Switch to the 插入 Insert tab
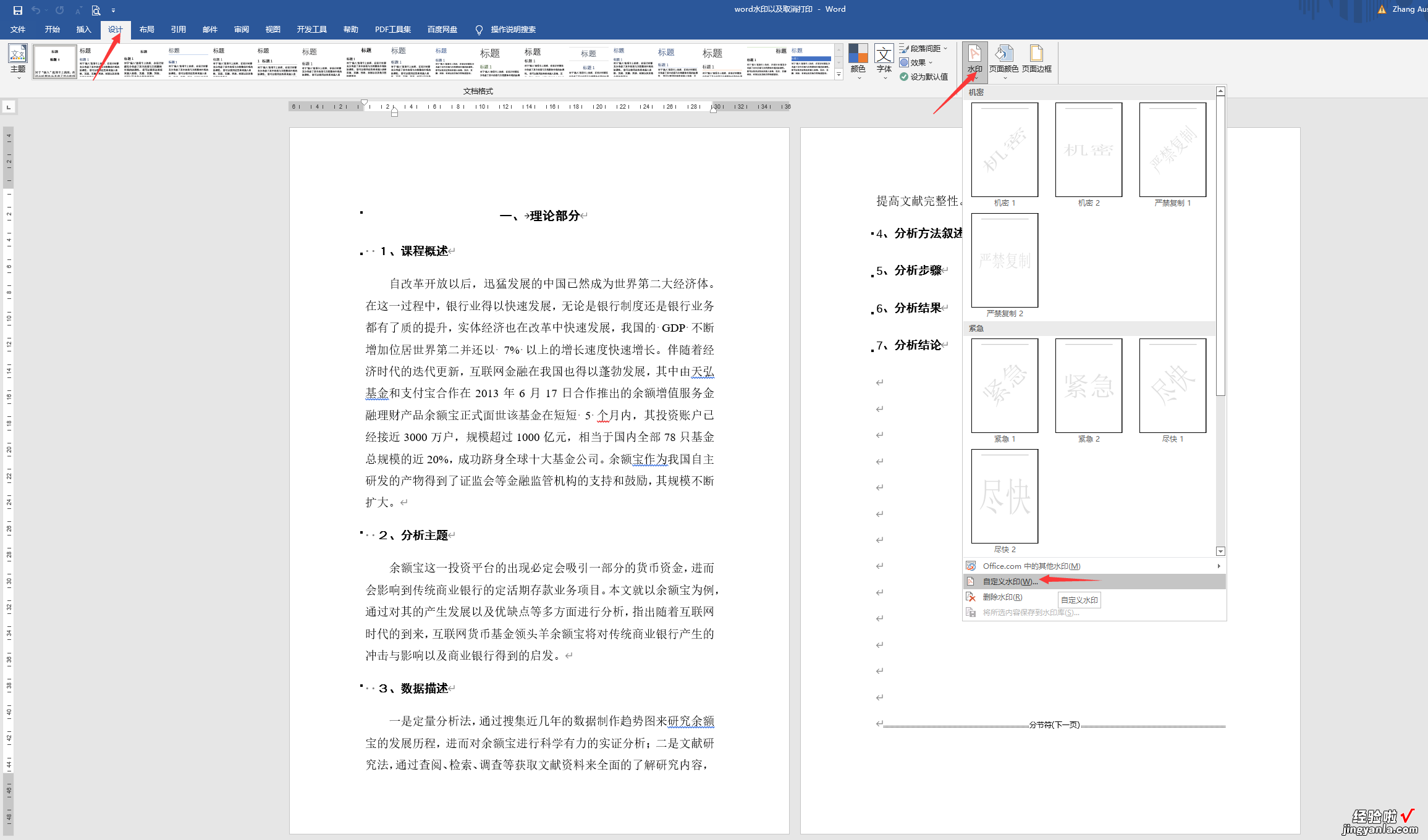This screenshot has height=840, width=1428. click(x=83, y=30)
